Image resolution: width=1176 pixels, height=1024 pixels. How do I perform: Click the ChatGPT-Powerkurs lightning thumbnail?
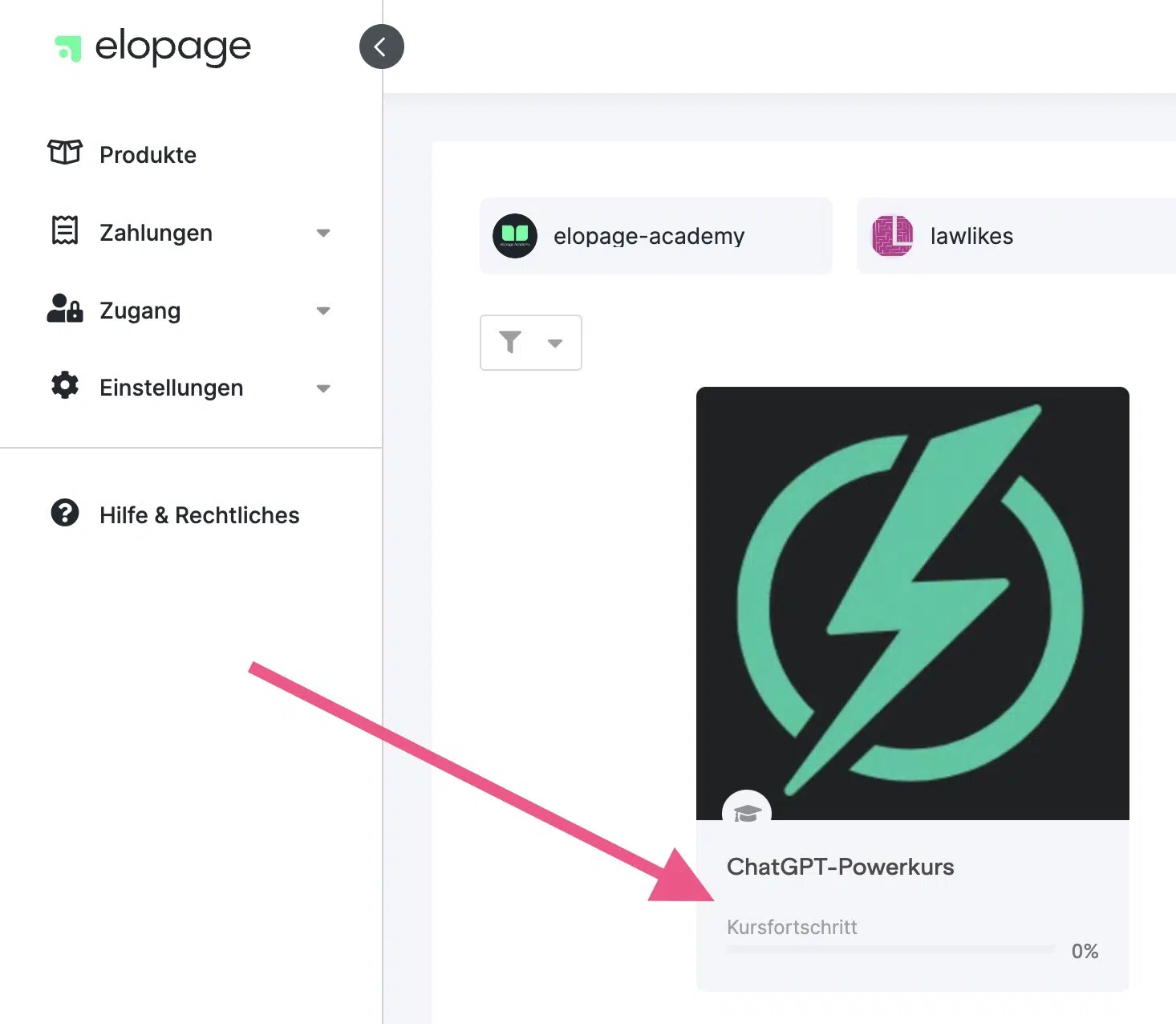(x=913, y=603)
